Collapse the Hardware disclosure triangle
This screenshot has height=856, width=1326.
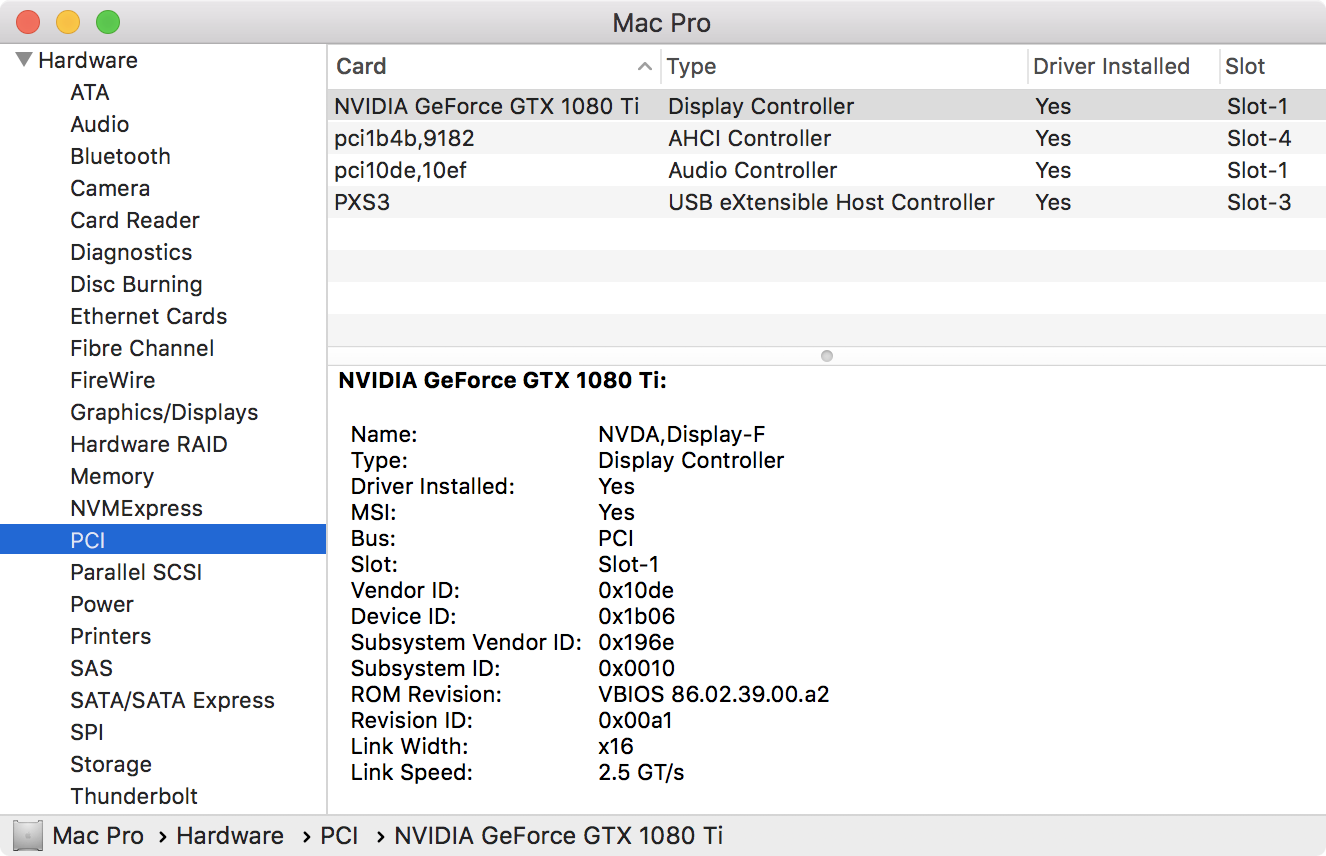(x=24, y=60)
